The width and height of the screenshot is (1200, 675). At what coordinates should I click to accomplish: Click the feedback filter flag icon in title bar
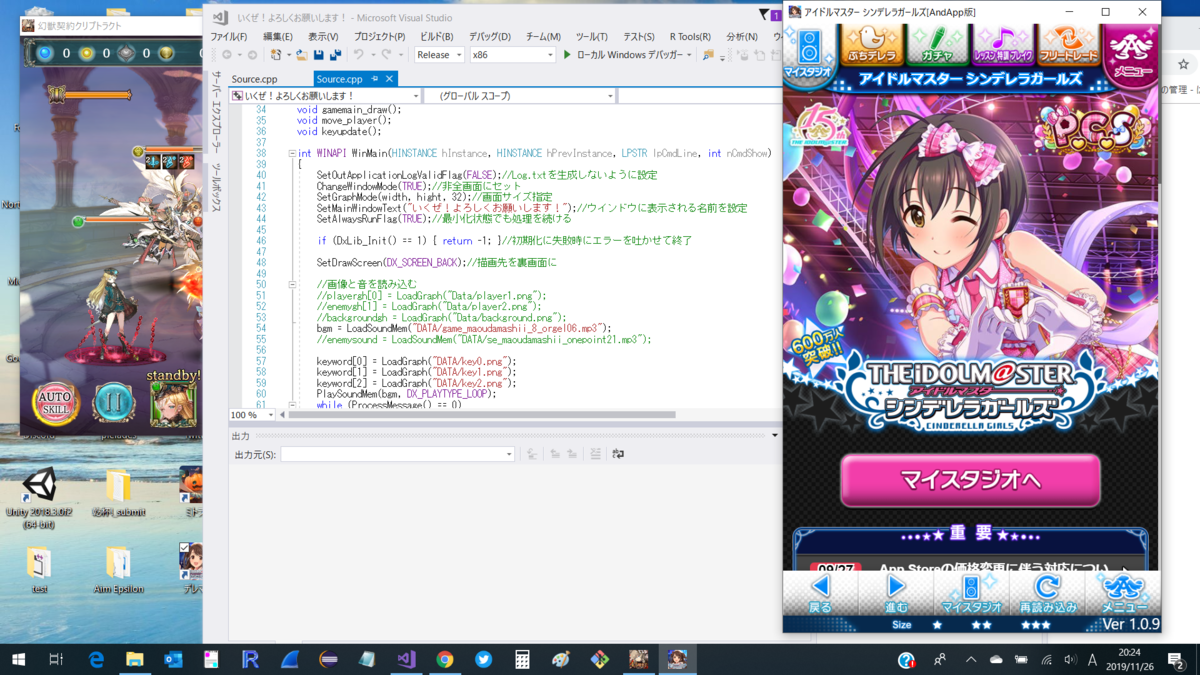tap(764, 15)
